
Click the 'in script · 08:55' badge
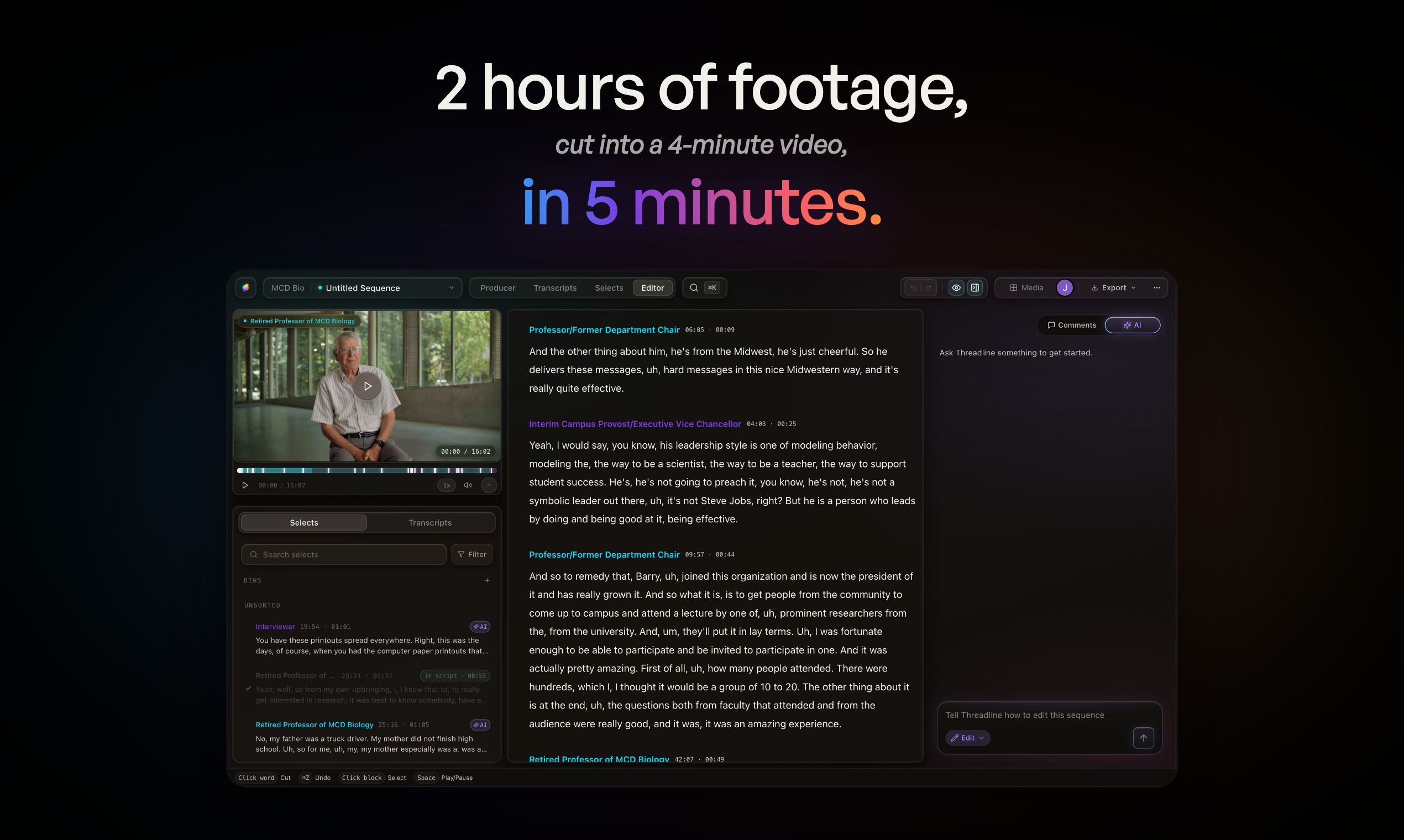point(455,675)
